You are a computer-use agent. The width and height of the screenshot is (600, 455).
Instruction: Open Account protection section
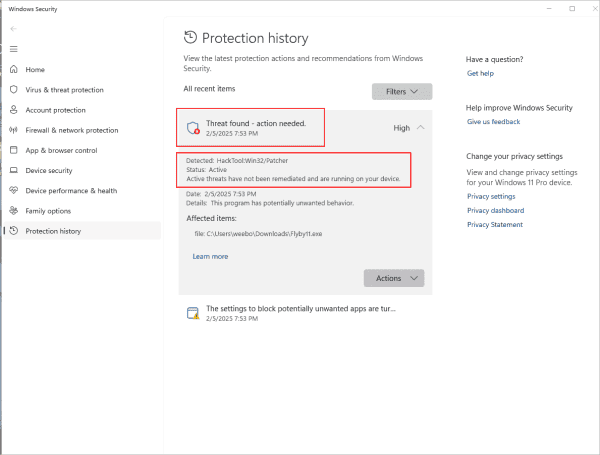click(83, 110)
